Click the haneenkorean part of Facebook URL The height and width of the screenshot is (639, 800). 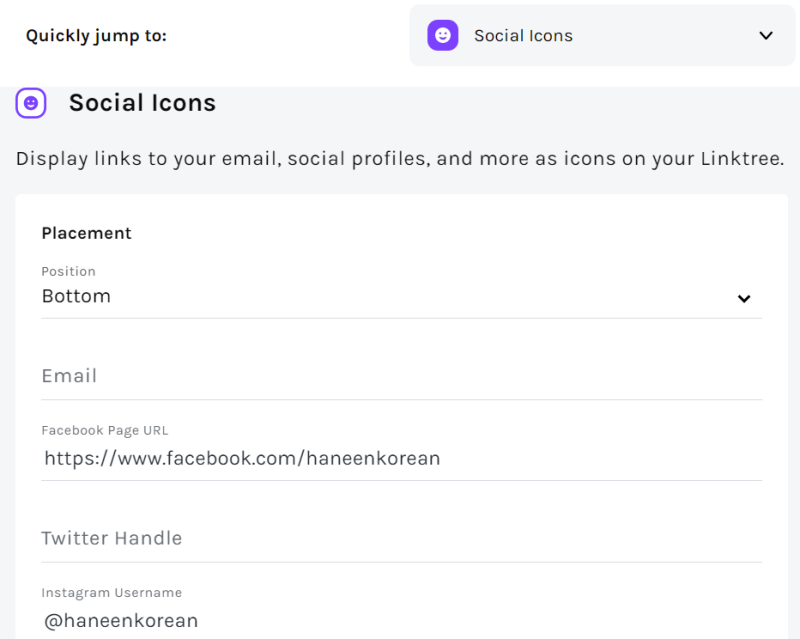click(x=373, y=458)
